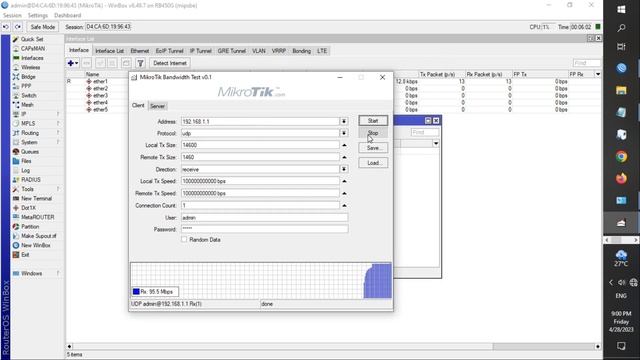Click the Start button
The height and width of the screenshot is (360, 640).
pyautogui.click(x=373, y=121)
